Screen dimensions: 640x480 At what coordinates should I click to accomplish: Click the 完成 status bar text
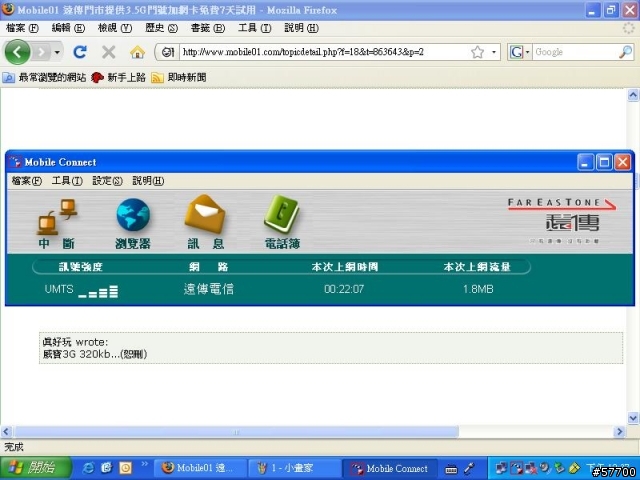point(14,447)
